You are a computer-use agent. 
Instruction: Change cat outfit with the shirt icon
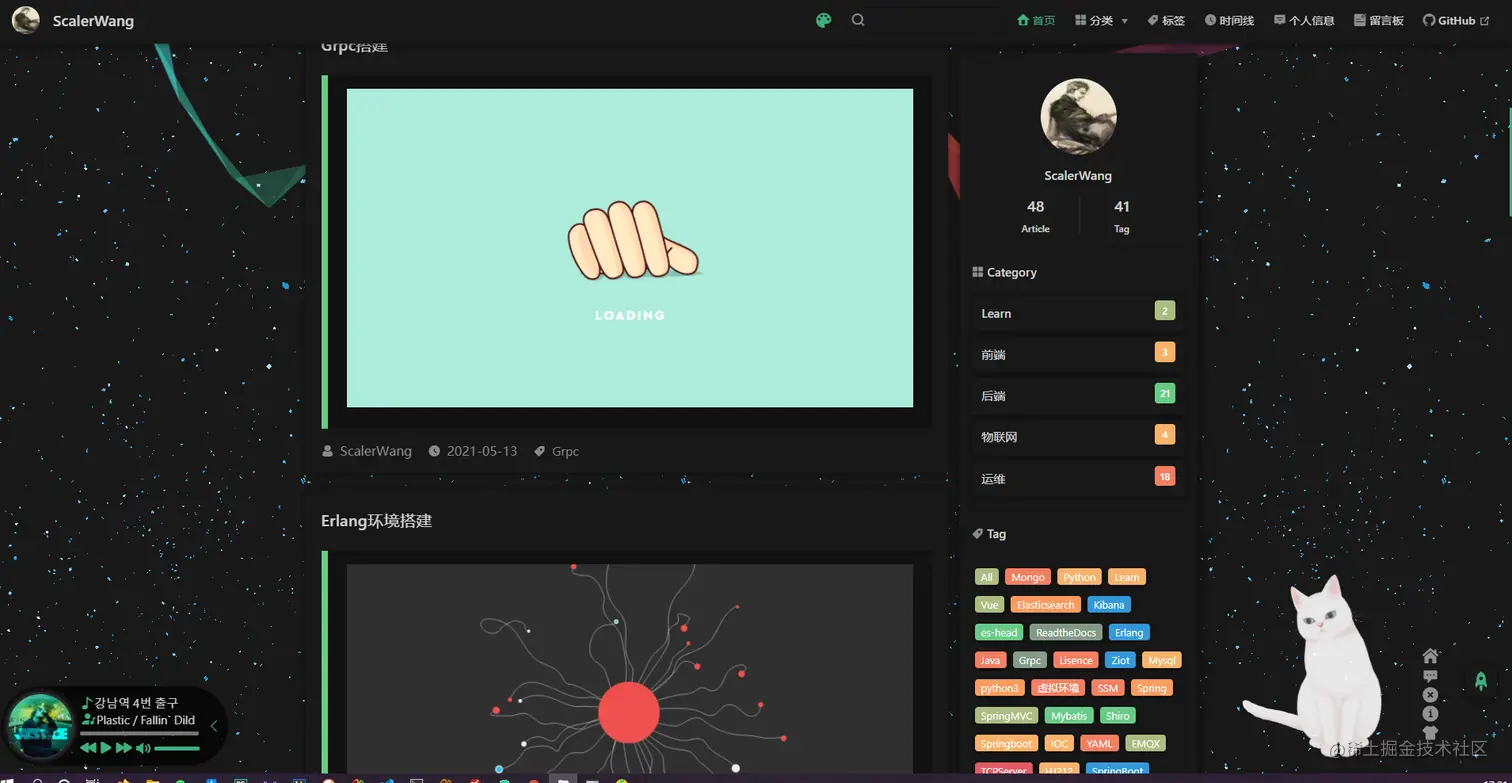pyautogui.click(x=1430, y=733)
